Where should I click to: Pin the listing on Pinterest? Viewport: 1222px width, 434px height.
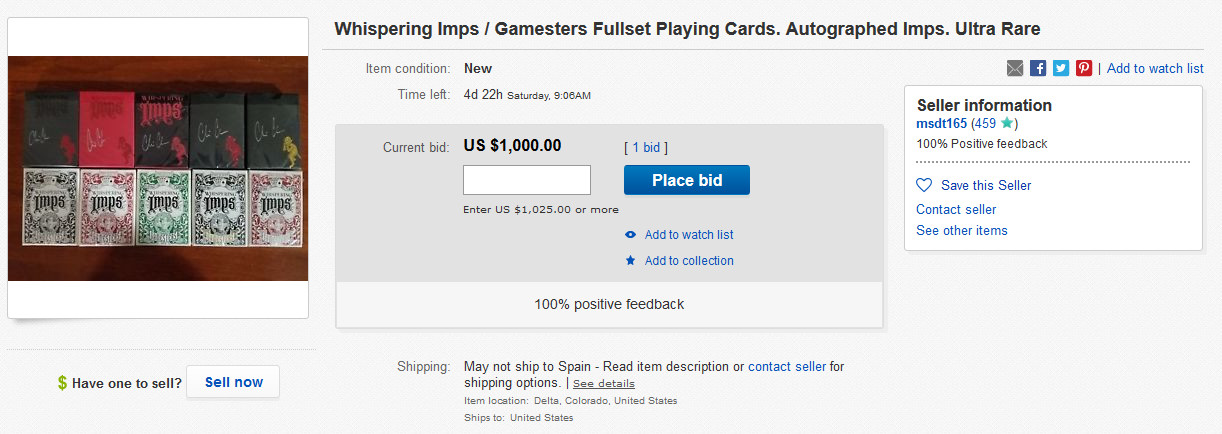coord(1084,68)
